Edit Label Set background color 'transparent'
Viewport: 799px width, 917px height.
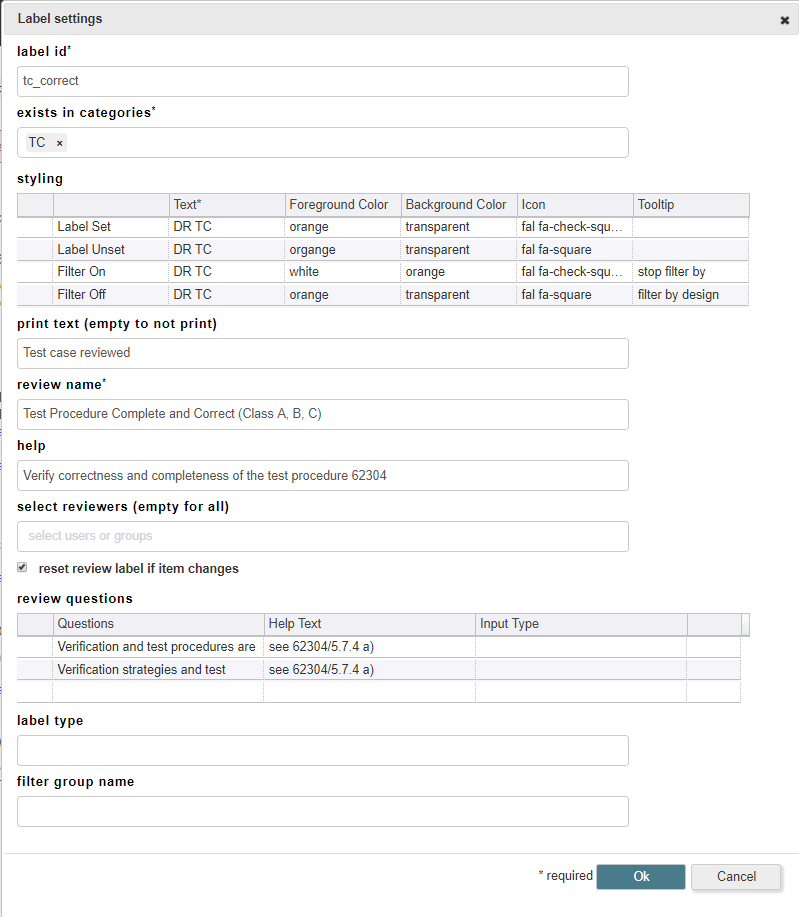[x=459, y=227]
